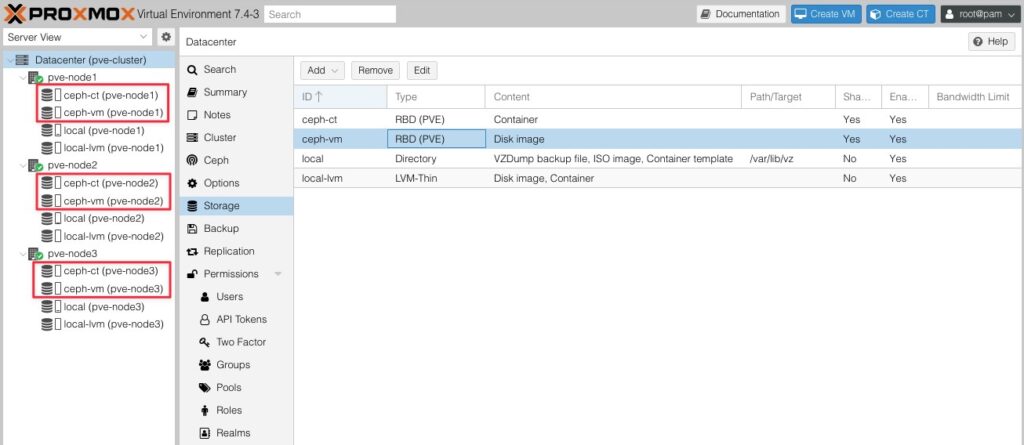The image size is (1024, 445).
Task: Click the pve-node2 server icon
Action: tap(35, 165)
